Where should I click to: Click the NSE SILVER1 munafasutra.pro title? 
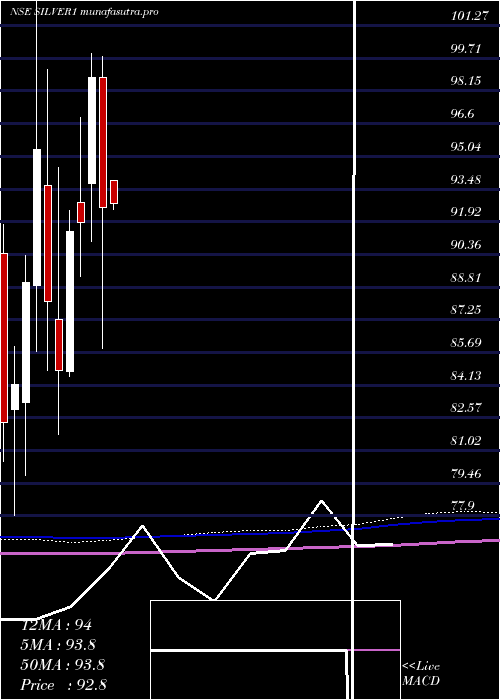click(84, 12)
